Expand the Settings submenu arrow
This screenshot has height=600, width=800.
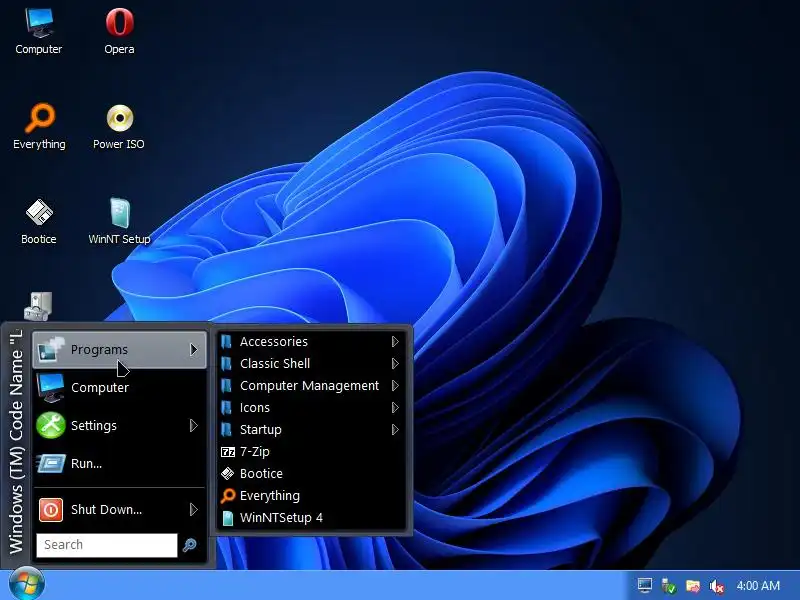[x=193, y=426]
